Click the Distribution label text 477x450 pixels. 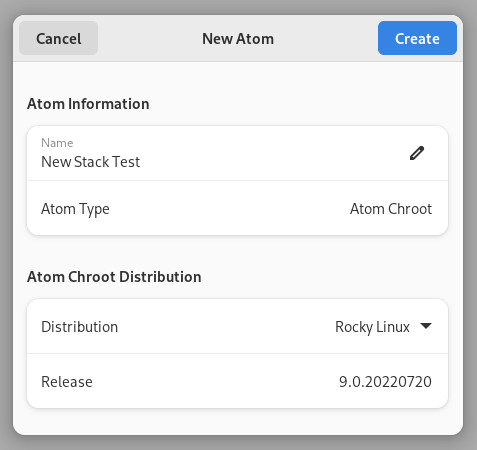[x=79, y=327]
